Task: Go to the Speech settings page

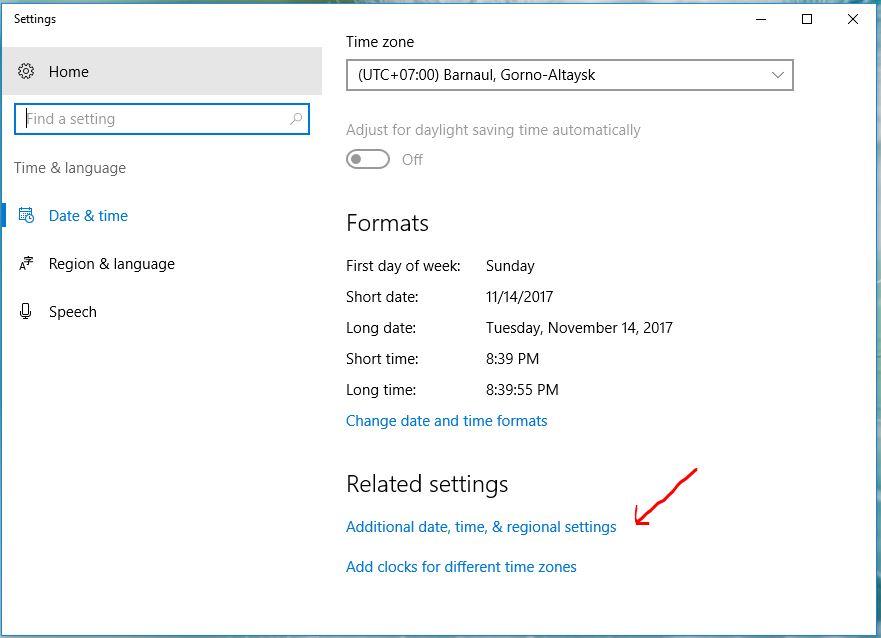Action: [73, 312]
